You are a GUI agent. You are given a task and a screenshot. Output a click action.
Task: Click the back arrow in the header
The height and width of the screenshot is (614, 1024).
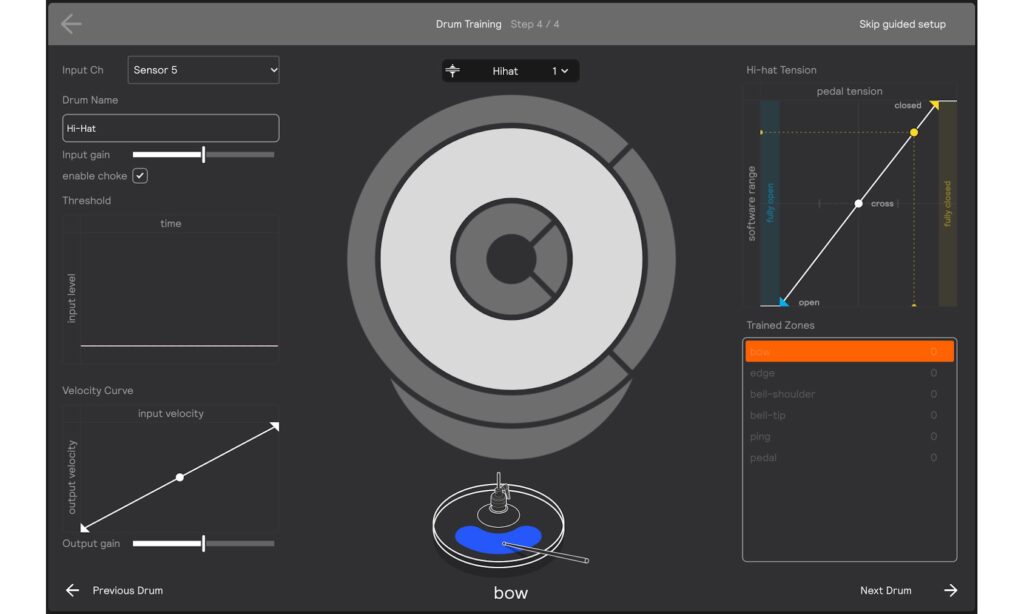pos(71,24)
